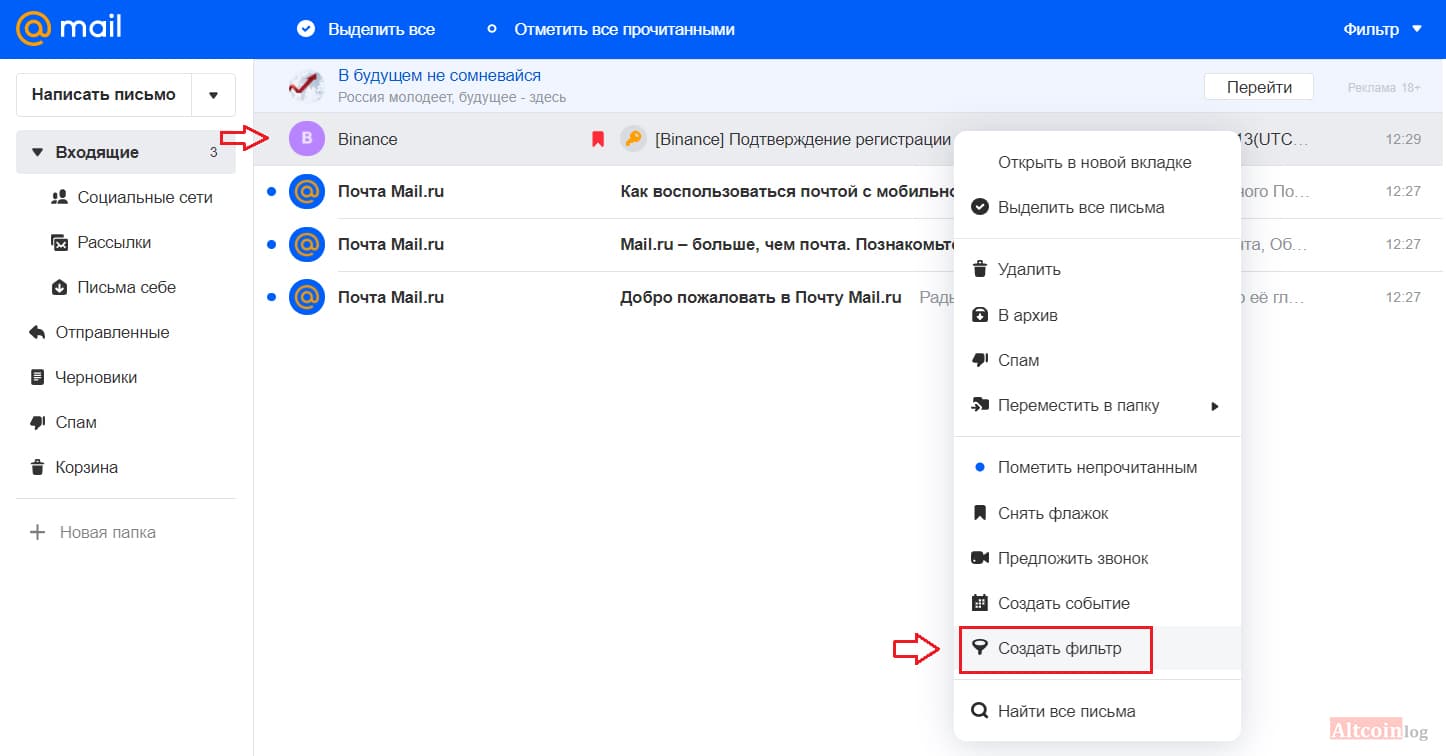The image size is (1446, 756).
Task: Click the Mail.ru logo
Action: click(68, 28)
